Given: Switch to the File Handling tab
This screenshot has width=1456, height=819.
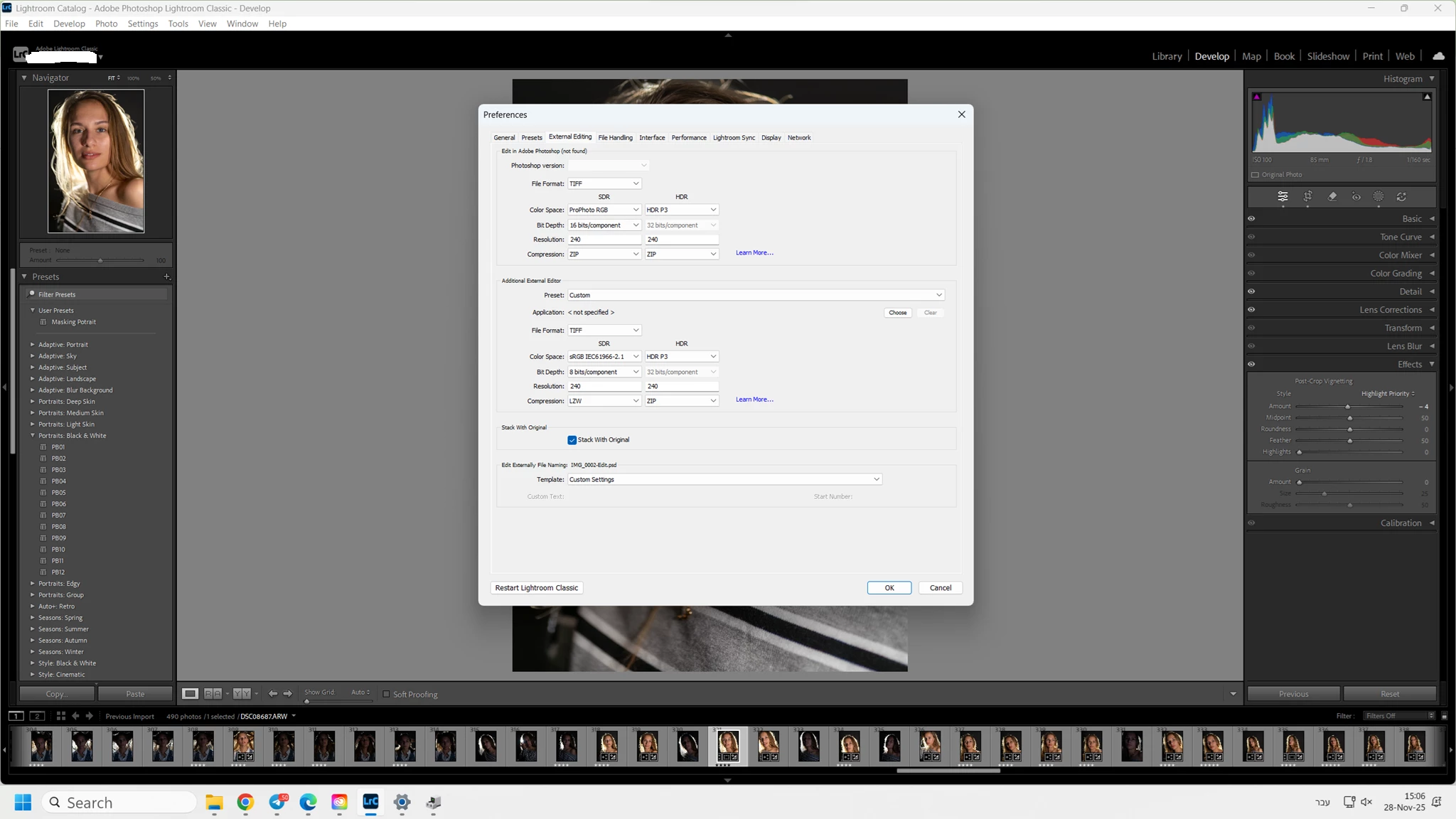Looking at the screenshot, I should tap(615, 138).
